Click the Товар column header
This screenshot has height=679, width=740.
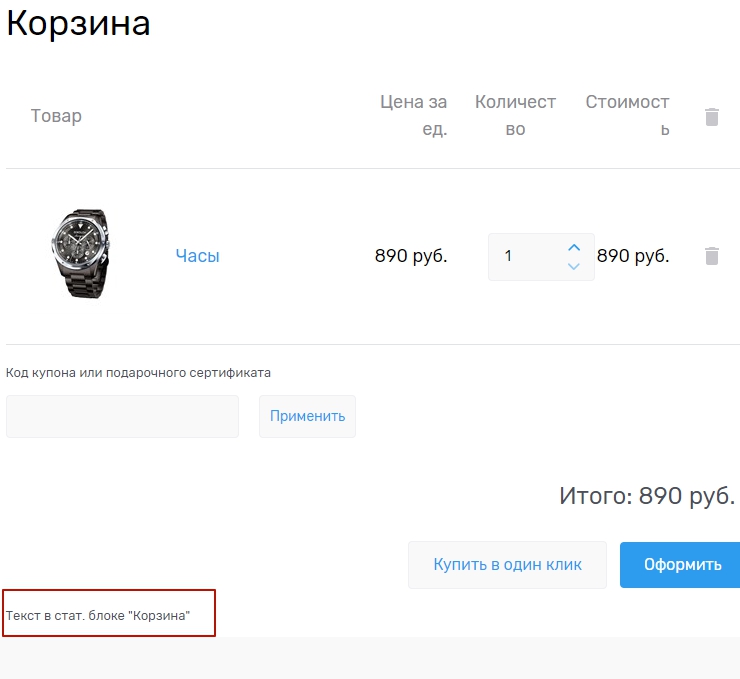coord(56,116)
